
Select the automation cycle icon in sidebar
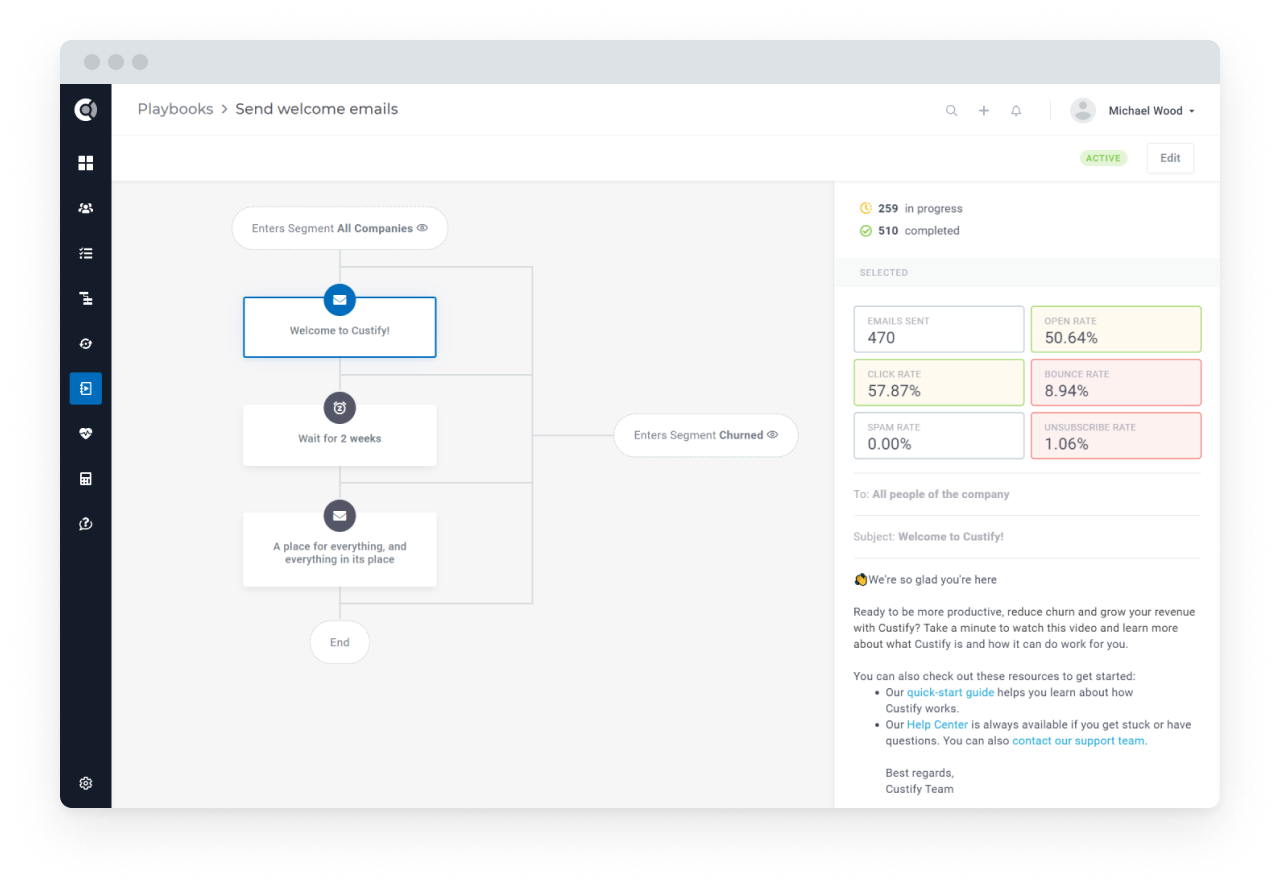85,343
